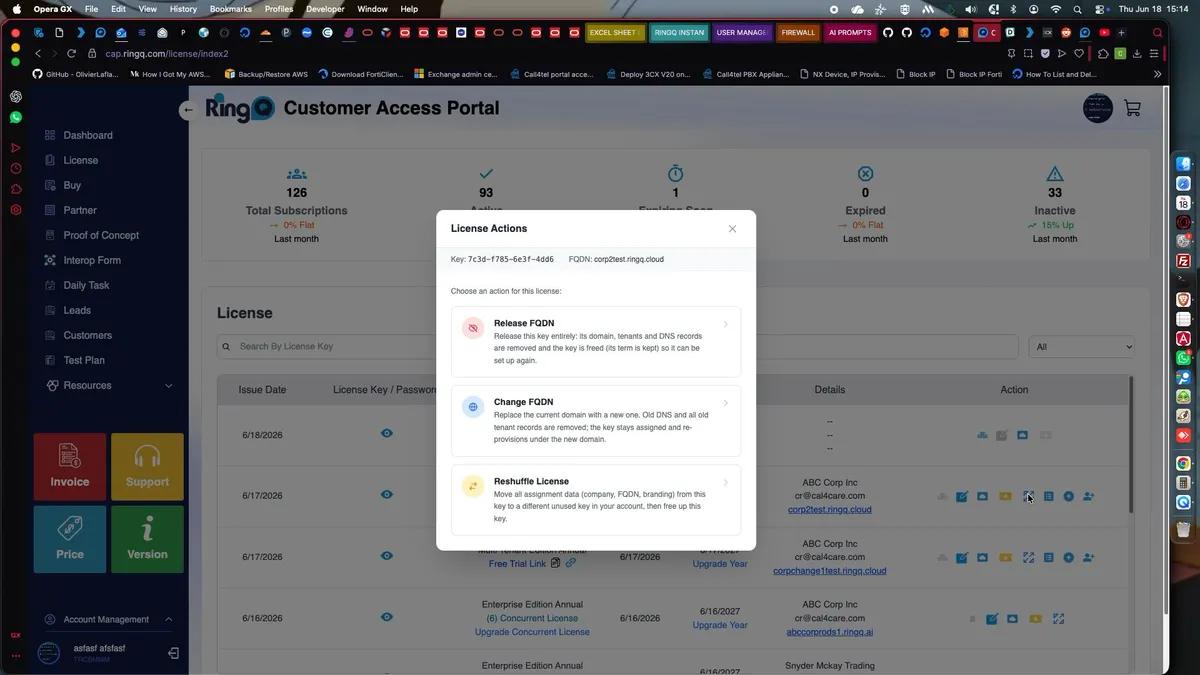The width and height of the screenshot is (1200, 675).
Task: Expand the Resources sidebar section
Action: coord(108,385)
